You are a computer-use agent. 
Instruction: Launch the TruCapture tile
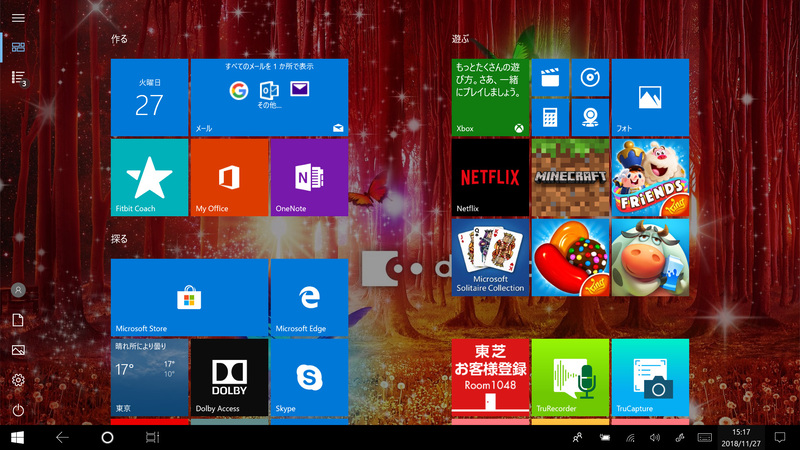click(651, 378)
